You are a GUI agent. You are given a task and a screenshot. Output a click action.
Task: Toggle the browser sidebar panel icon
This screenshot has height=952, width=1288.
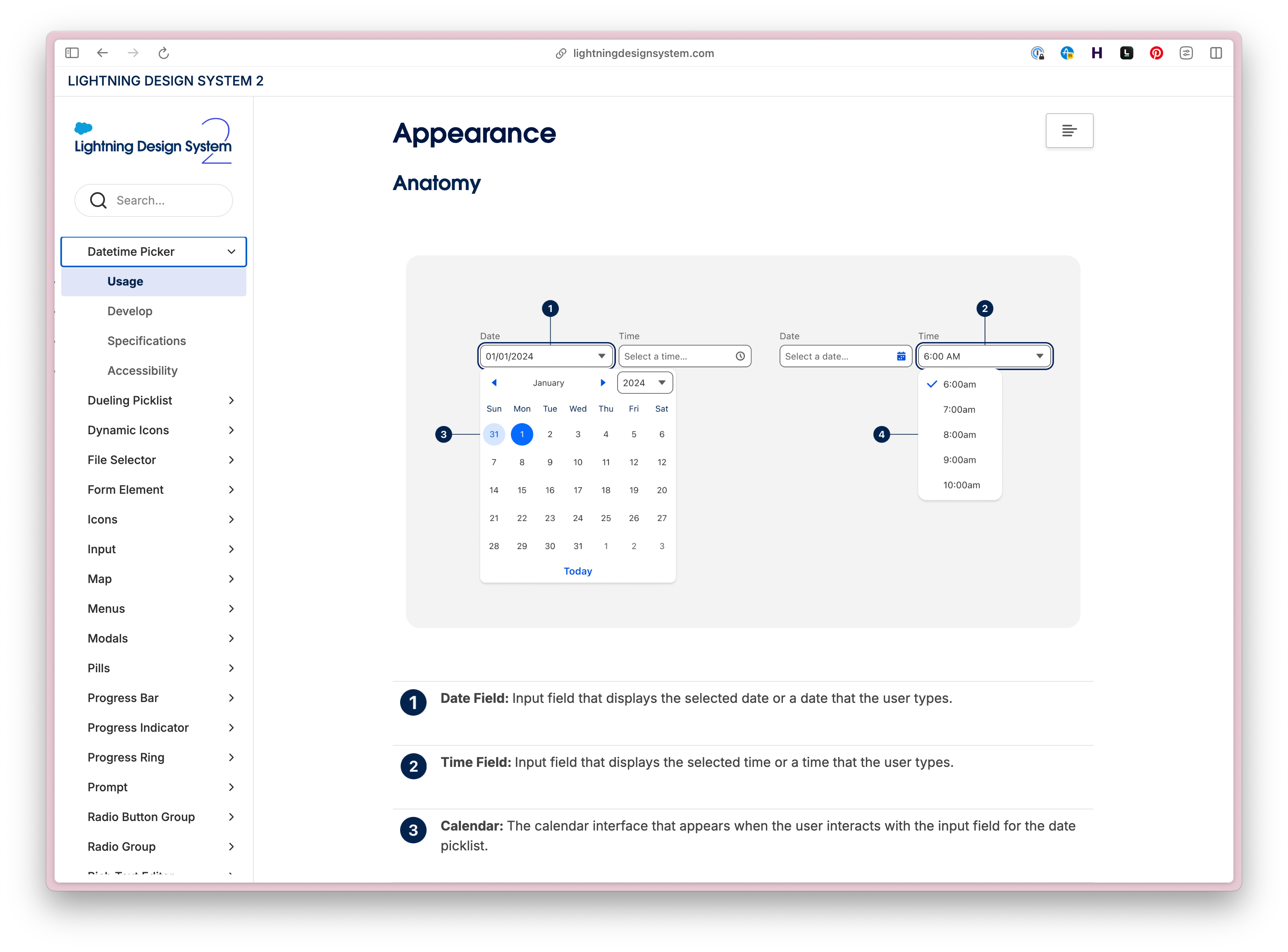(72, 53)
